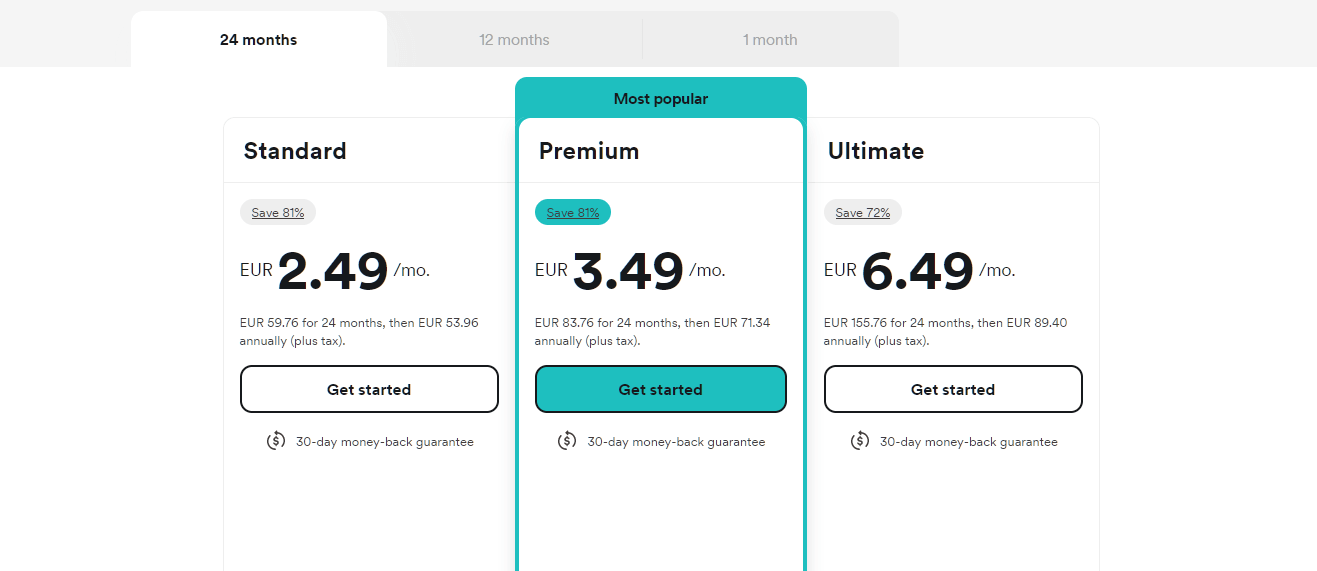Click the teal Save 81% badge under Premium
This screenshot has width=1317, height=571.
click(x=573, y=212)
